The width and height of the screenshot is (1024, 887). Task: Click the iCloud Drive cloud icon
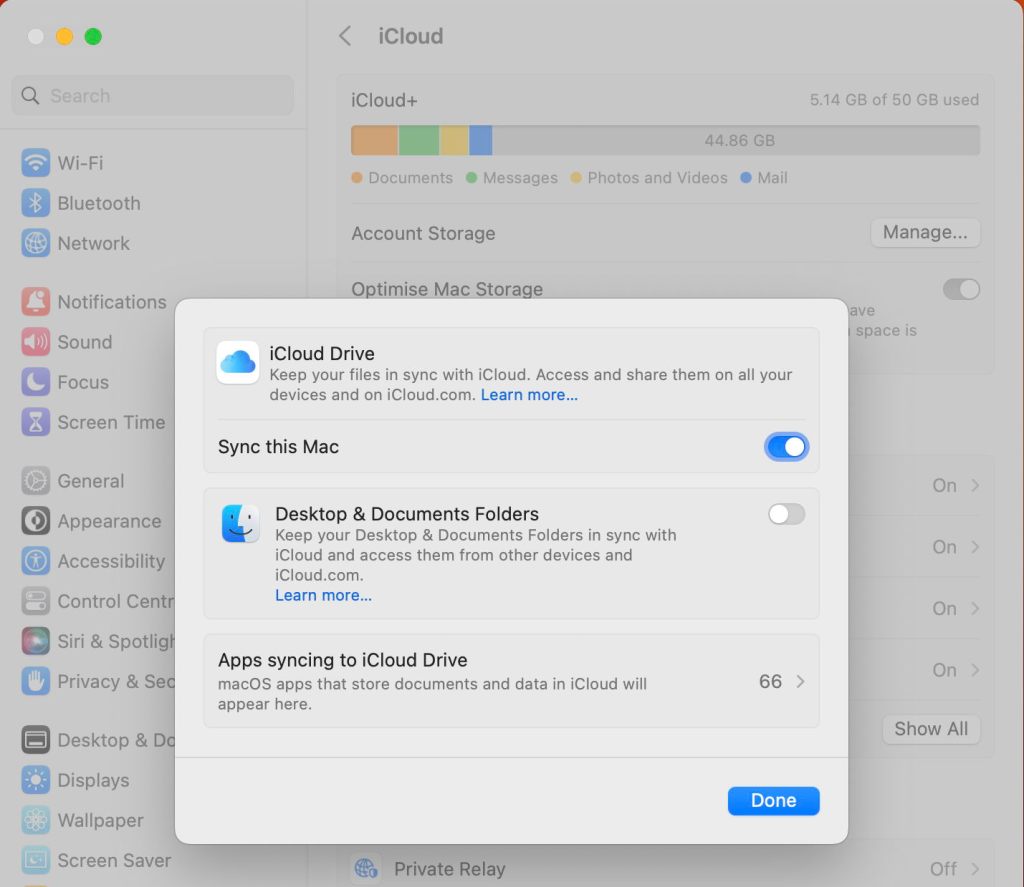pos(238,363)
